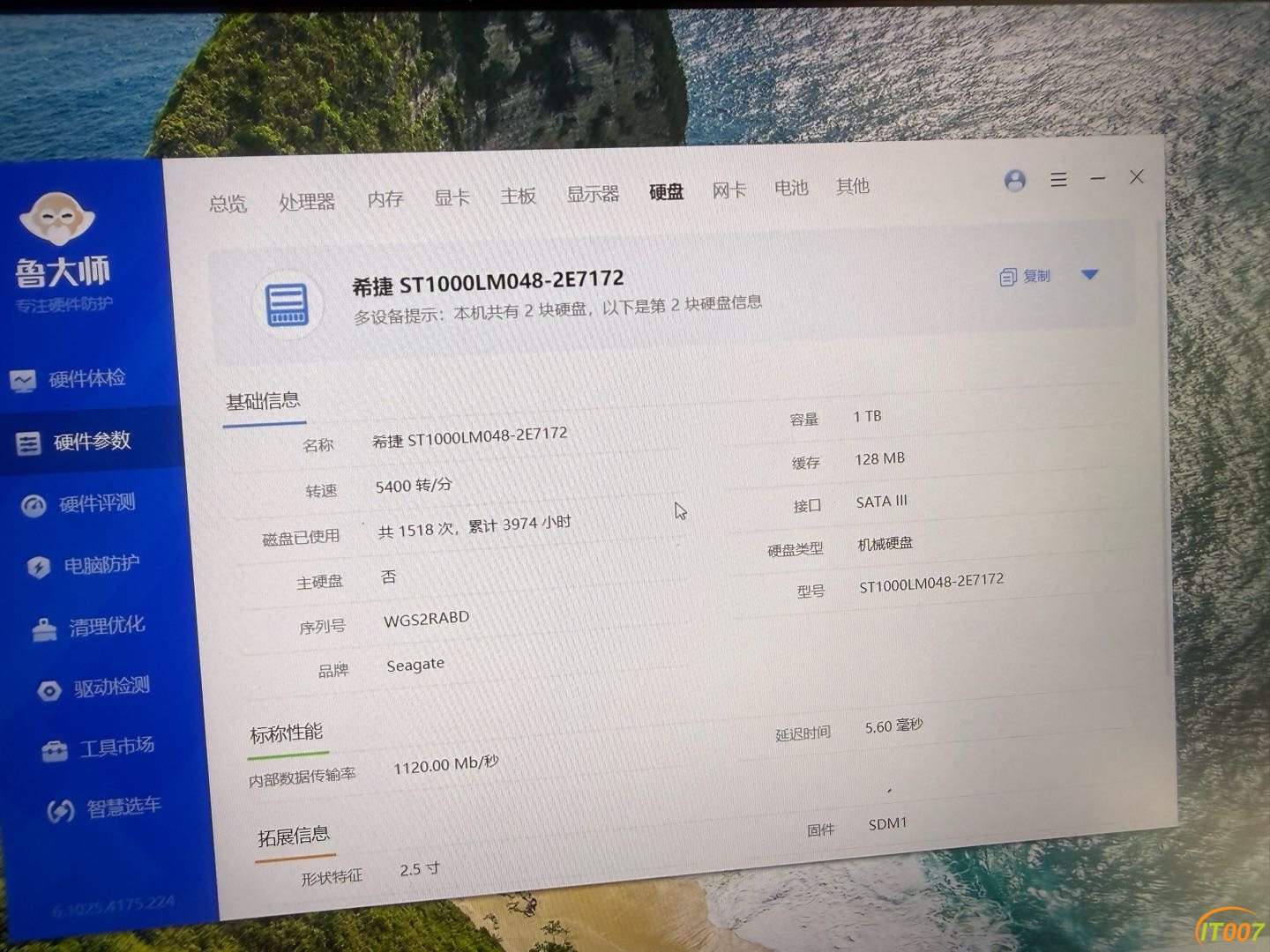This screenshot has width=1270, height=952.
Task: Open the hamburger main menu
Action: click(x=1059, y=180)
